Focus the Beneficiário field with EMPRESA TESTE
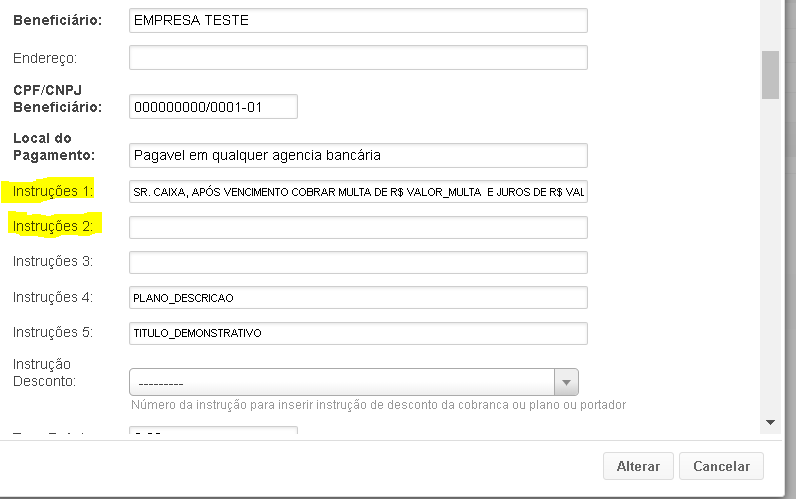This screenshot has width=796, height=499. (x=358, y=20)
